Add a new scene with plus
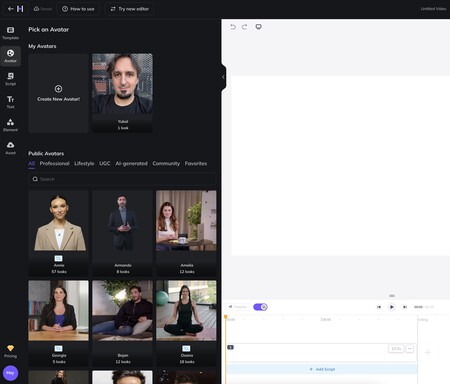 point(427,352)
